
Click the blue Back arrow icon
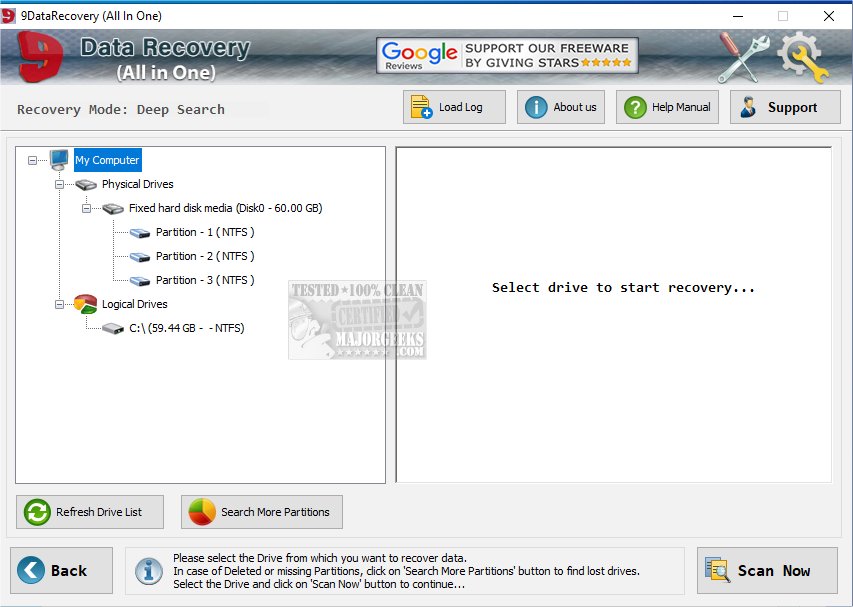pyautogui.click(x=31, y=570)
